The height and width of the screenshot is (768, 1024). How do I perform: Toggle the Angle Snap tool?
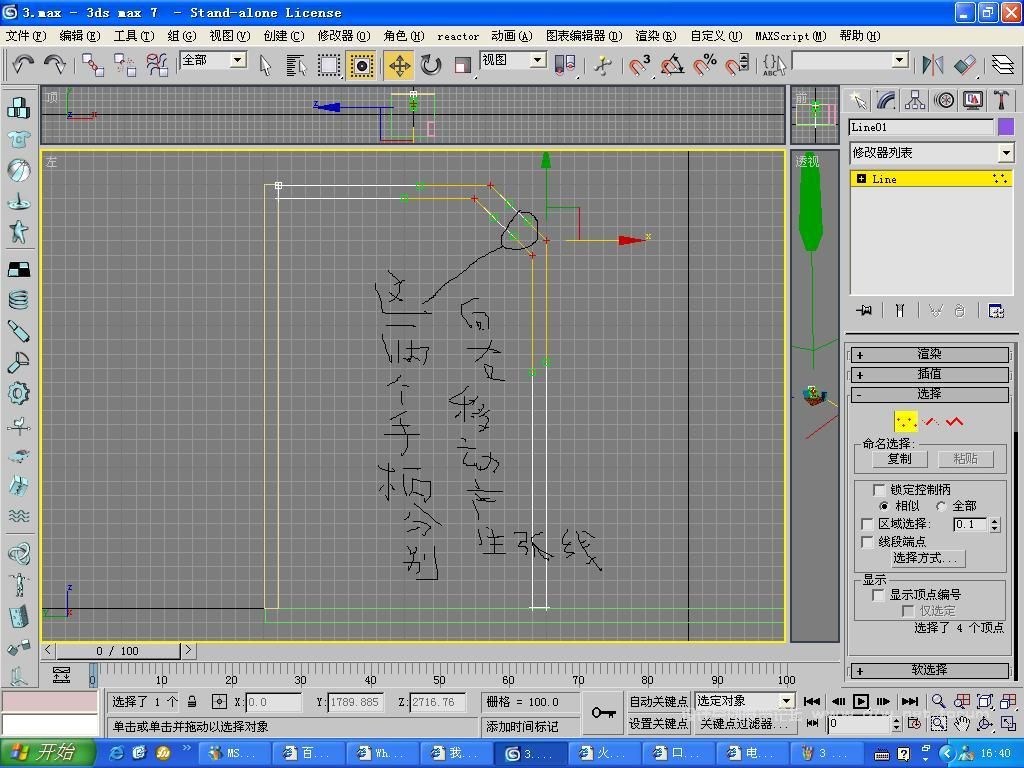coord(672,65)
